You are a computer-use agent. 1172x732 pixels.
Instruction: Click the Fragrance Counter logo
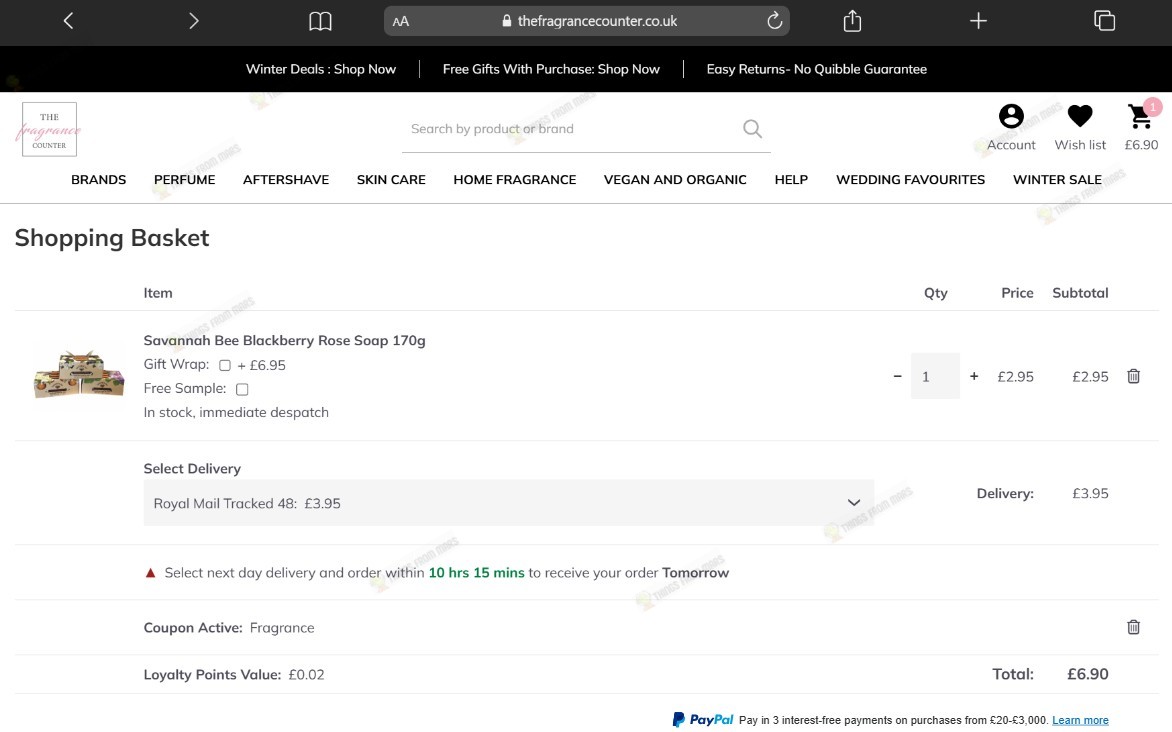tap(49, 129)
